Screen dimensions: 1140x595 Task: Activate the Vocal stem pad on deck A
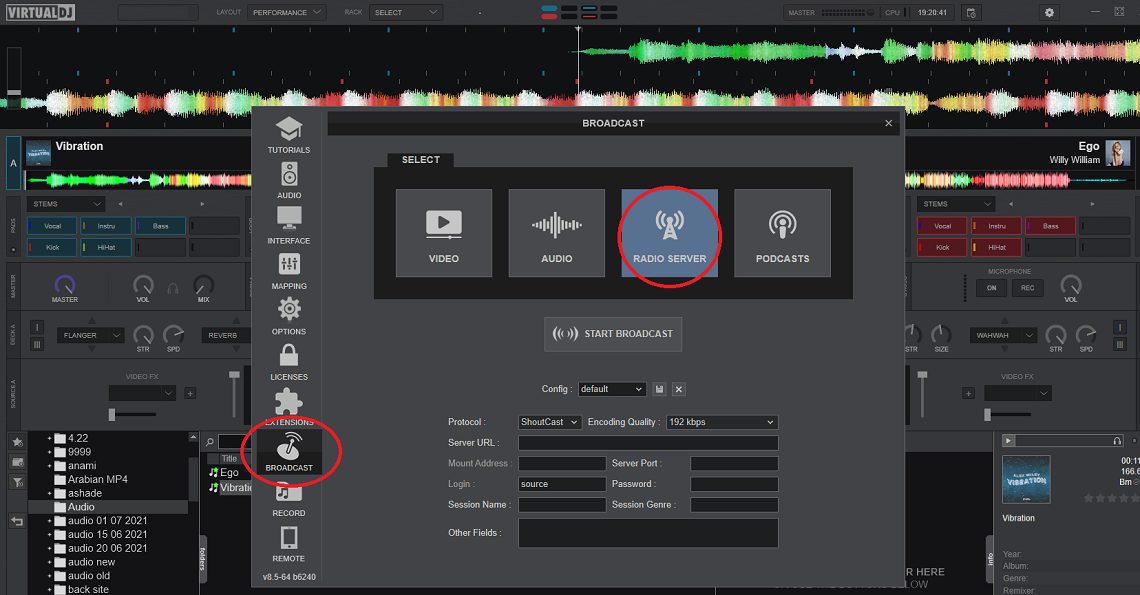(x=51, y=225)
